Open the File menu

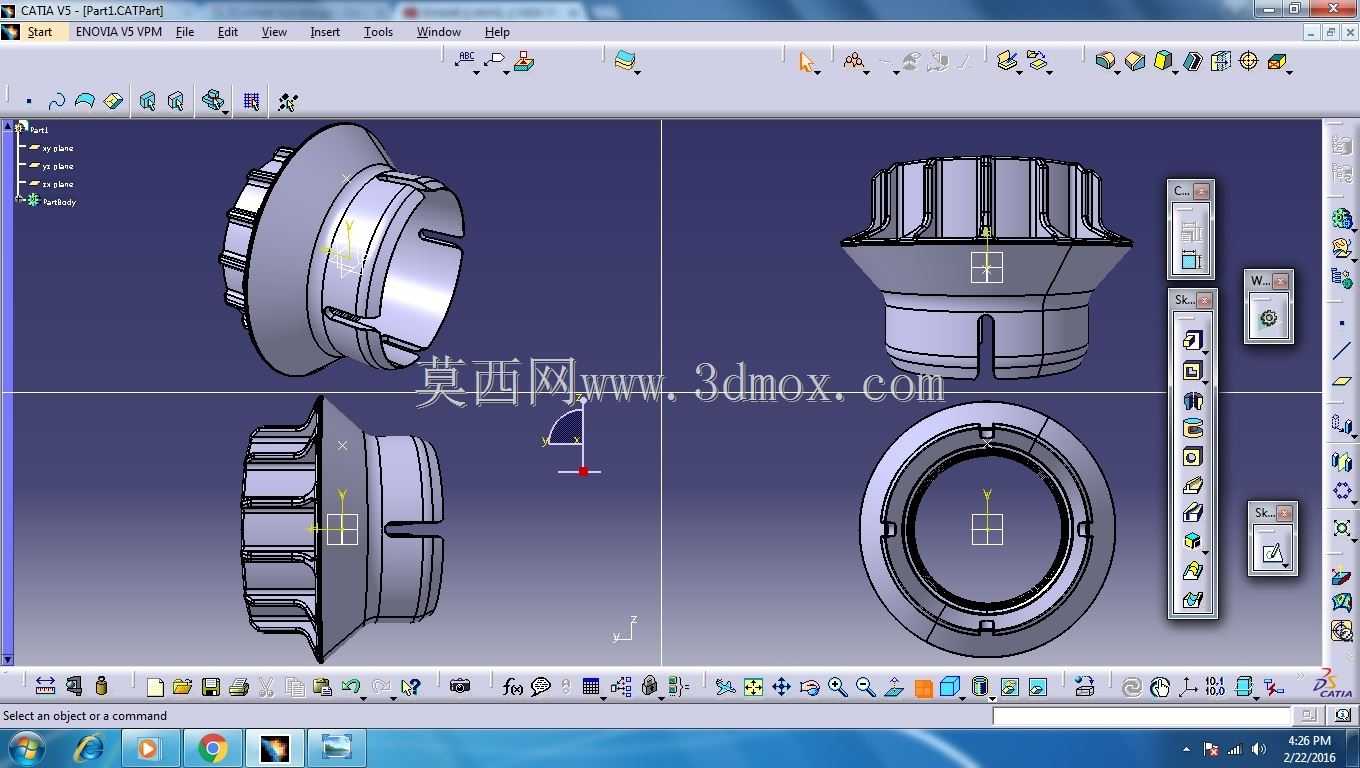(x=185, y=32)
